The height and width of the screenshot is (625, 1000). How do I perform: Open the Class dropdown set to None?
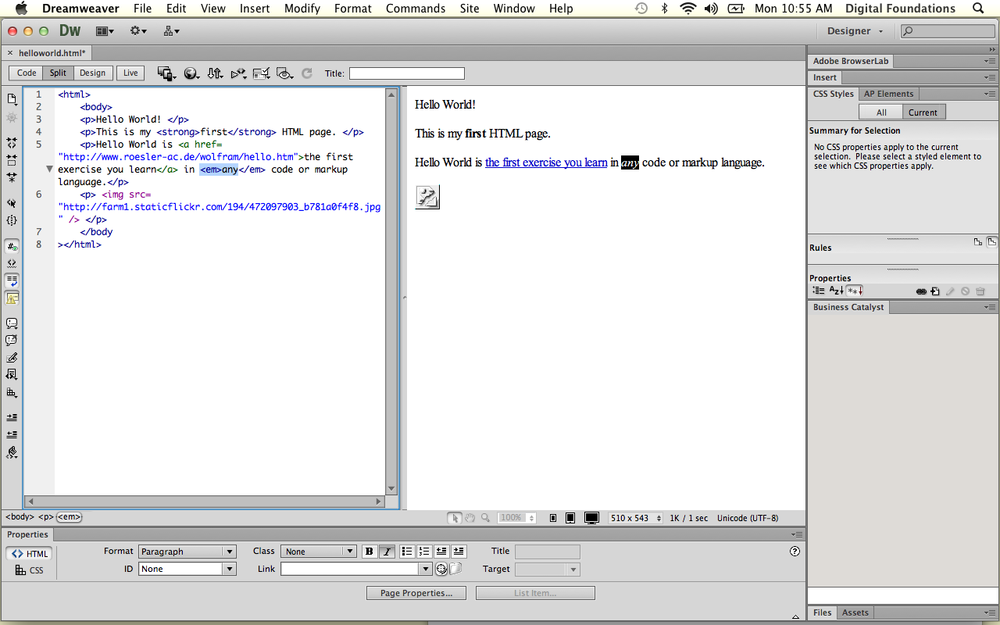318,551
